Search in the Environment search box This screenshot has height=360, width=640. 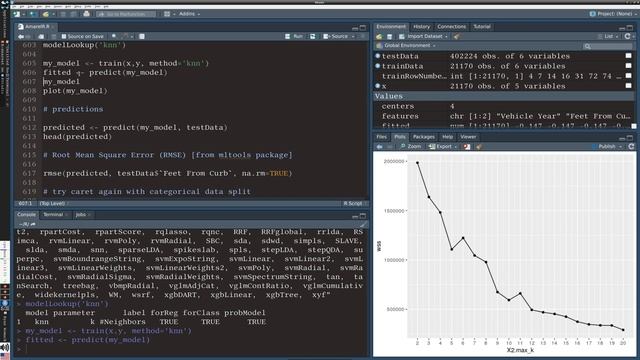[x=607, y=46]
